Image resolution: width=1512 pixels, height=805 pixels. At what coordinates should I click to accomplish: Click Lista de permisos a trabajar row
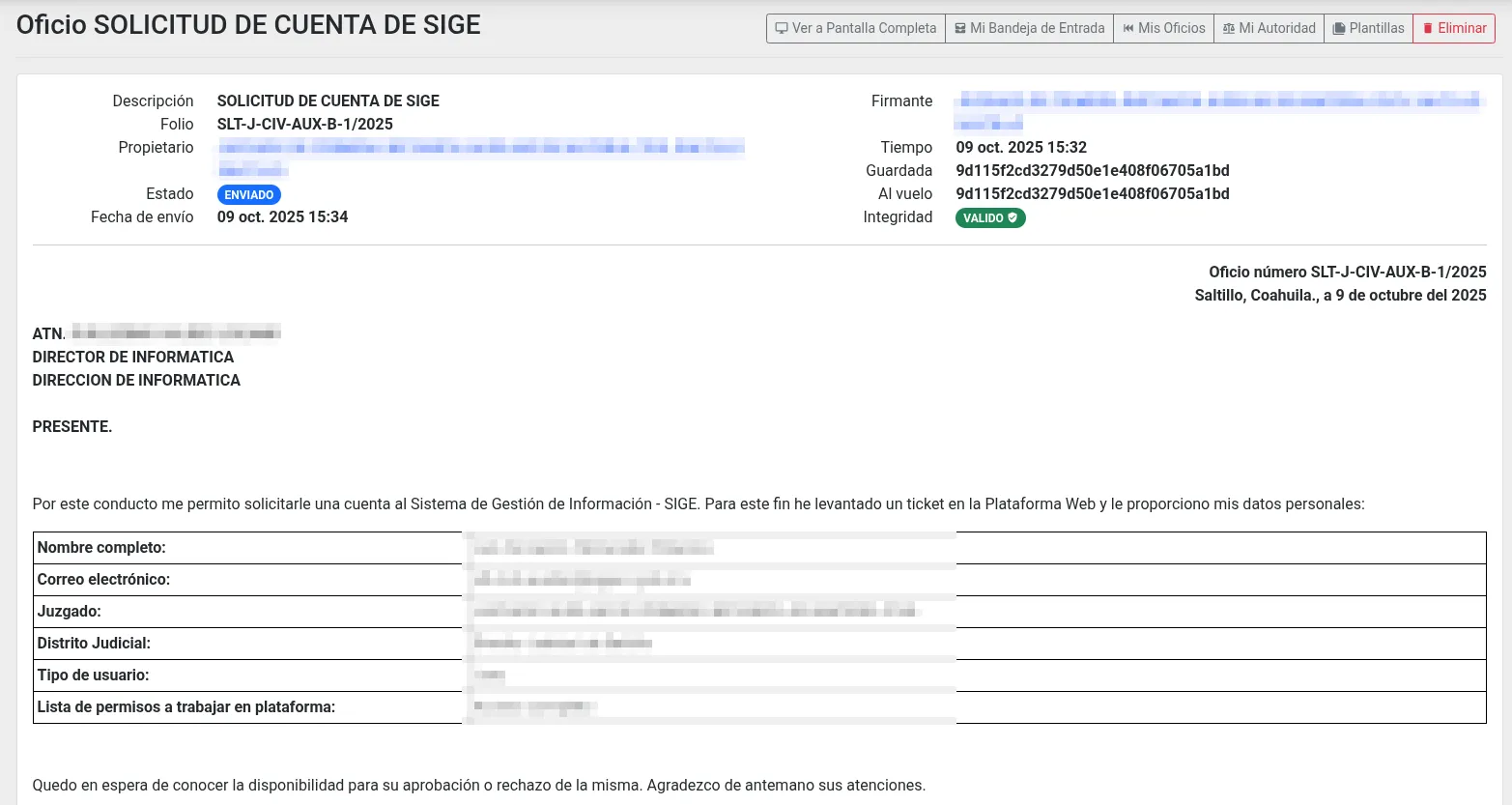point(185,707)
